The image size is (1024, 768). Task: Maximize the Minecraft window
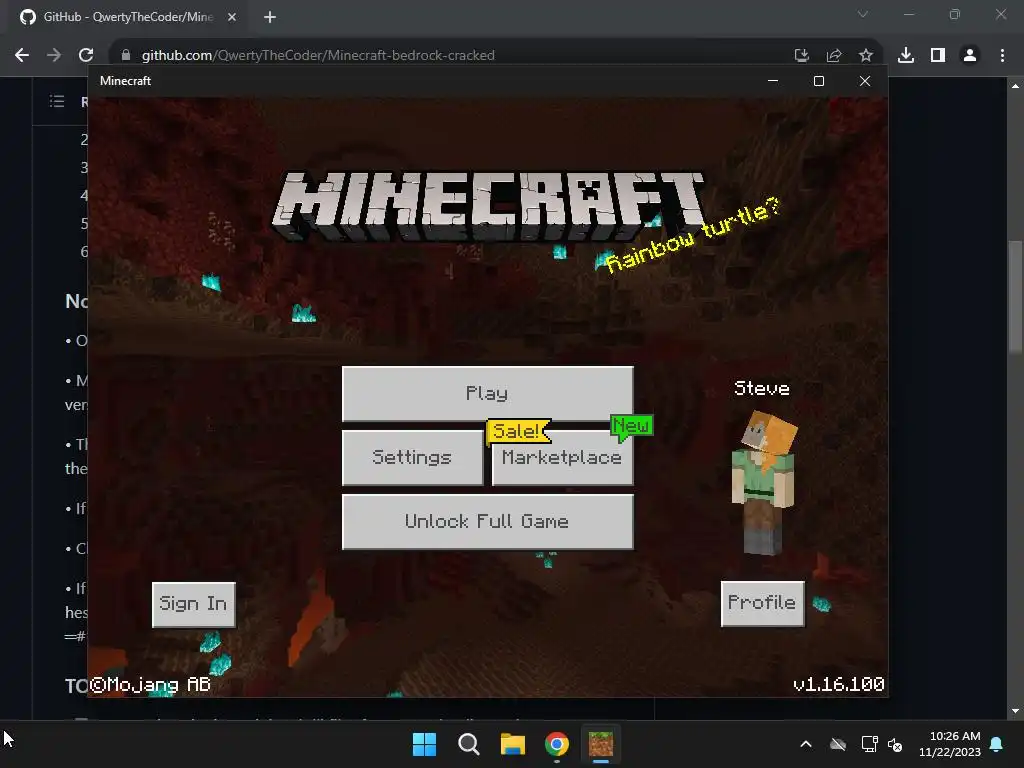click(x=819, y=81)
